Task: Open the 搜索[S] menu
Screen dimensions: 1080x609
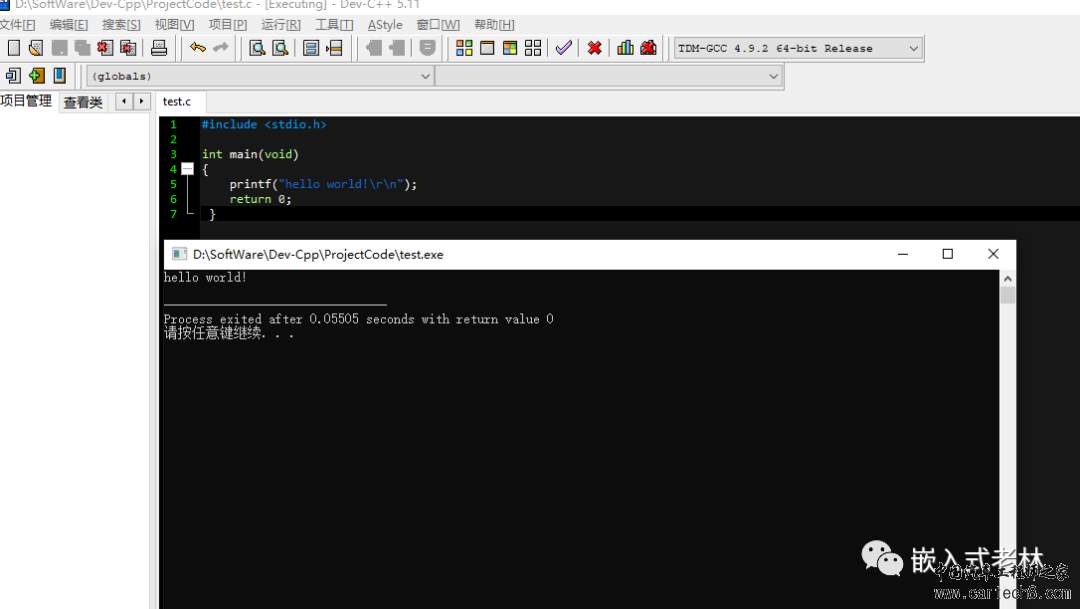Action: tap(121, 25)
